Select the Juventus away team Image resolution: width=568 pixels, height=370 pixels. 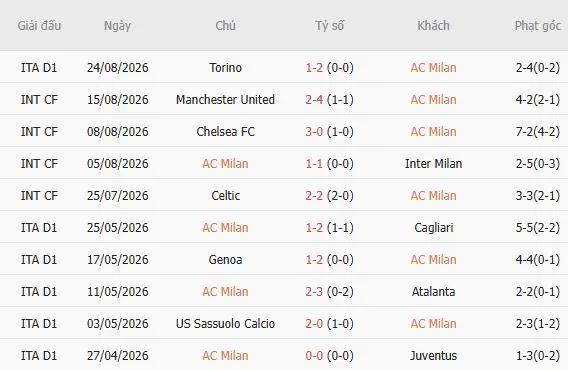tap(433, 356)
